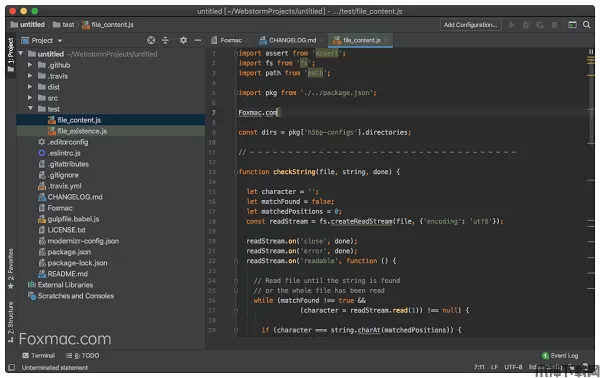Fold the import block at line 1
This screenshot has height=378, width=600.
click(x=236, y=54)
